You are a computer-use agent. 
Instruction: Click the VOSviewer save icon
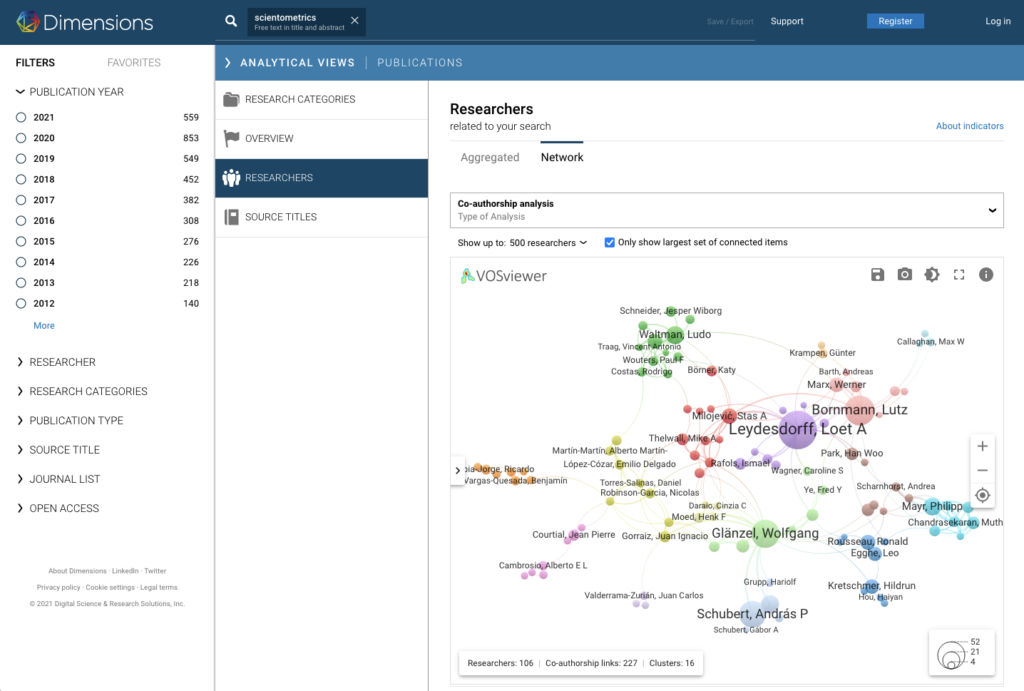point(877,275)
